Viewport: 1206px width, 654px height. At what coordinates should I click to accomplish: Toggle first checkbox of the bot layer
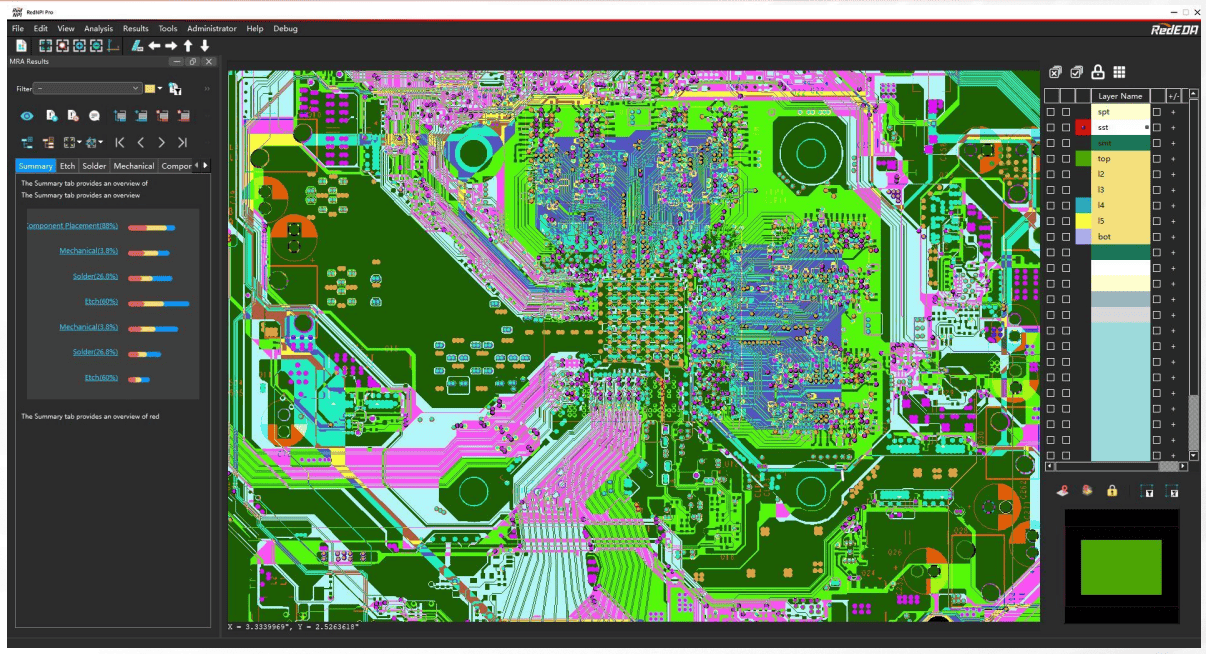[x=1050, y=237]
